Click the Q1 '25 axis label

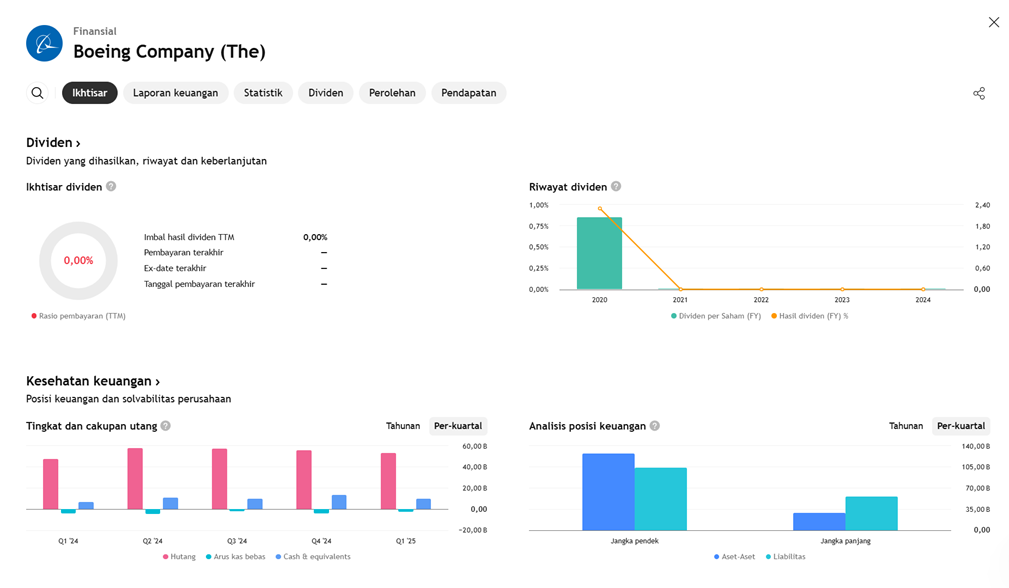point(405,541)
